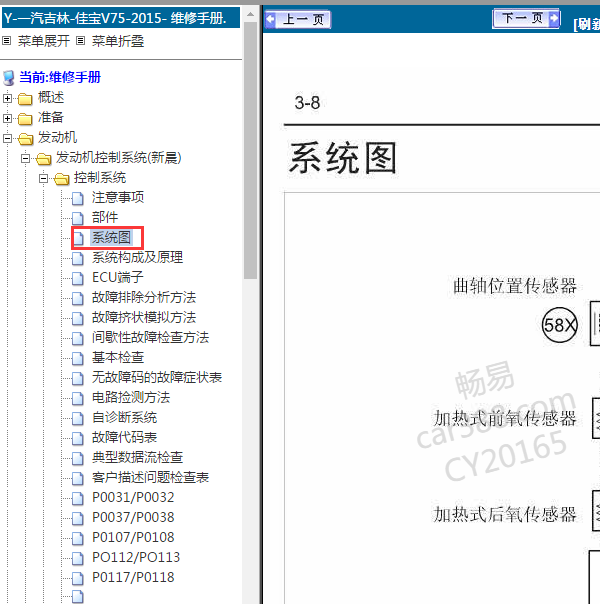Click the 58X crankshaft sensor symbol
This screenshot has height=604, width=600.
pos(560,325)
